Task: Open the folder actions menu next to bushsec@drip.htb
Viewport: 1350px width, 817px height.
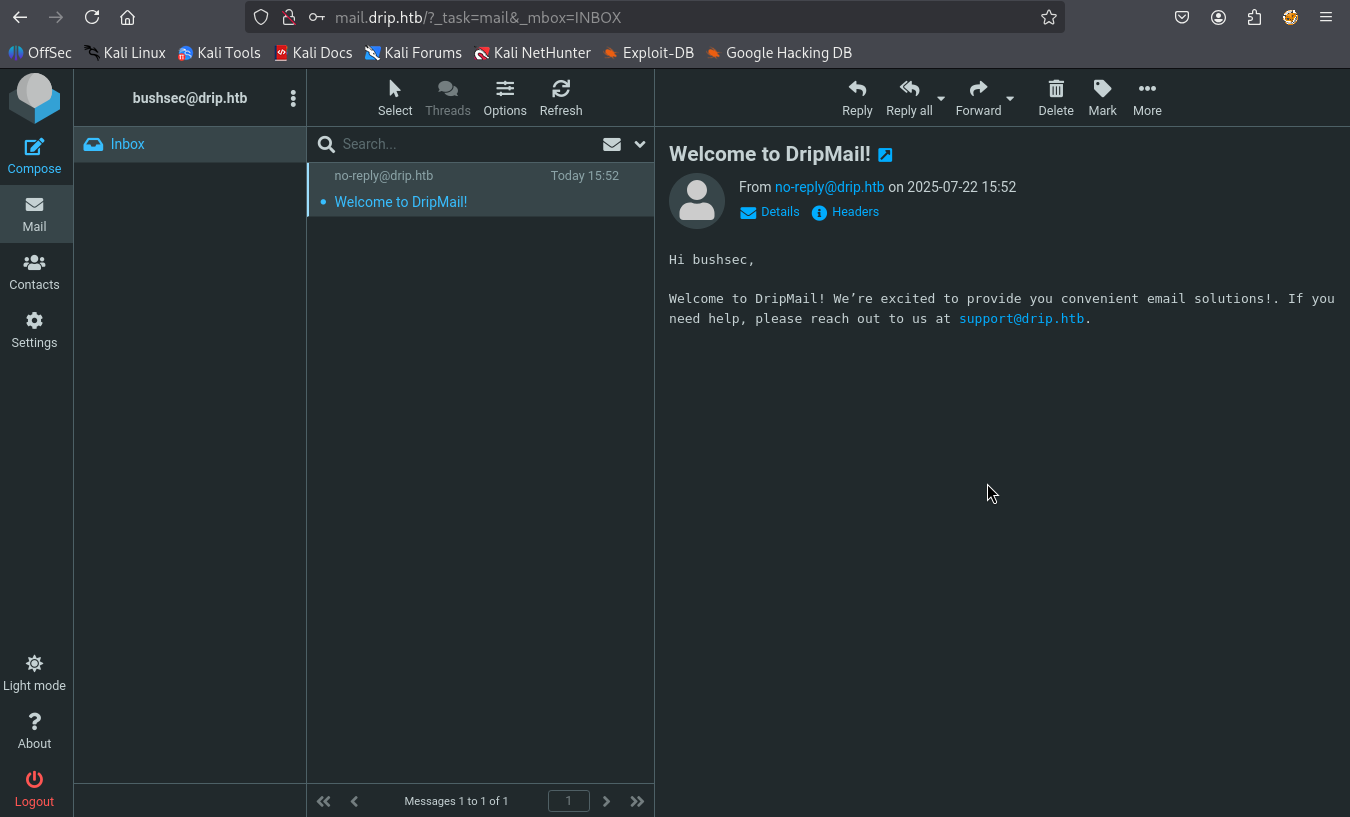Action: coord(293,98)
